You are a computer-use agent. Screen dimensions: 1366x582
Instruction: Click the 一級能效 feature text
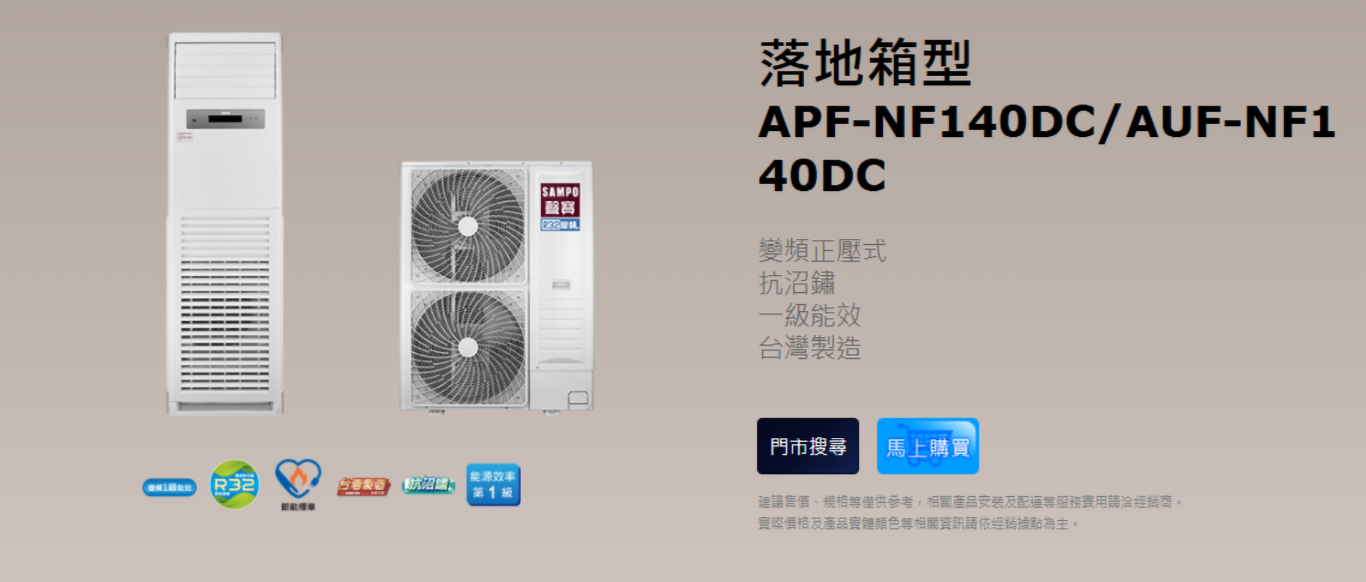click(810, 315)
